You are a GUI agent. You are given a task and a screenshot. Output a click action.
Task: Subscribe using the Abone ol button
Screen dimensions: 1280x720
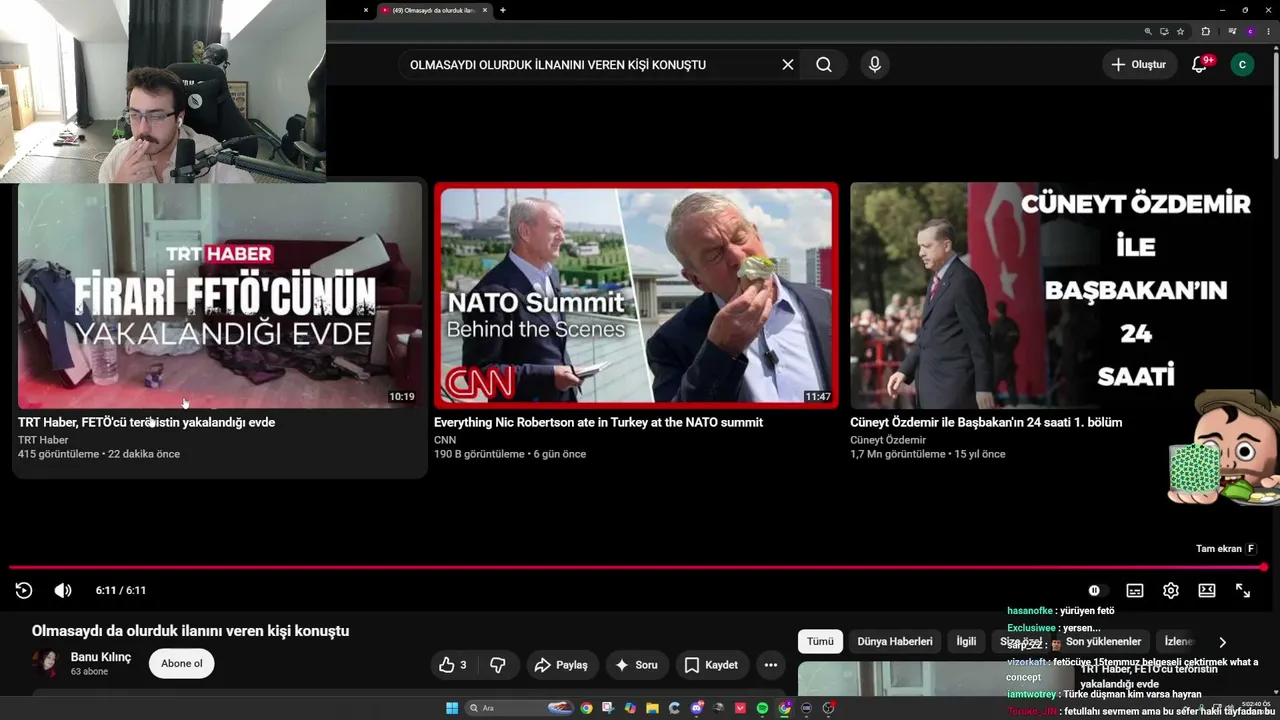[x=182, y=663]
